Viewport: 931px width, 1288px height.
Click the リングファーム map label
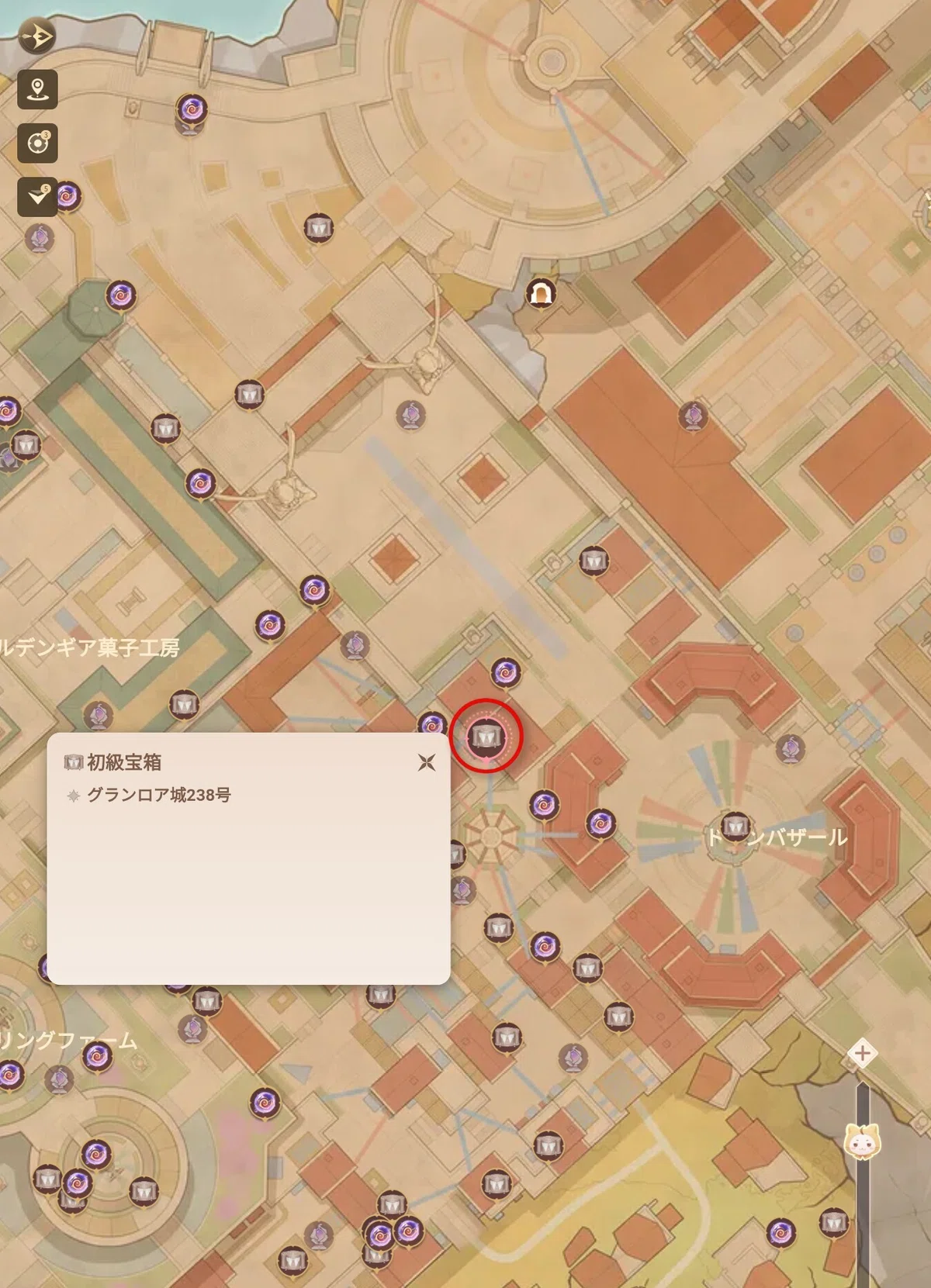point(68,1041)
